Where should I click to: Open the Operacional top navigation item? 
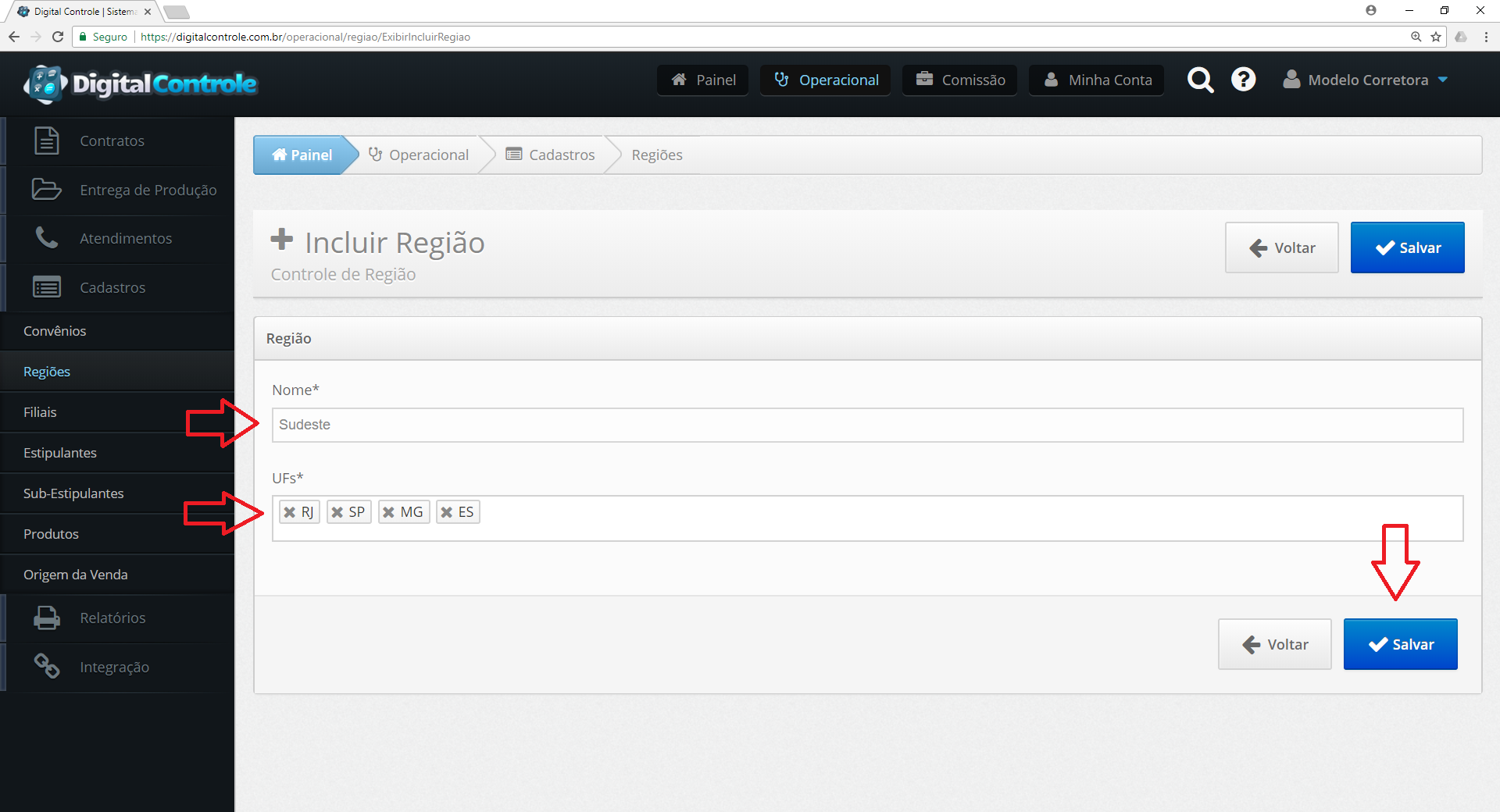[826, 80]
